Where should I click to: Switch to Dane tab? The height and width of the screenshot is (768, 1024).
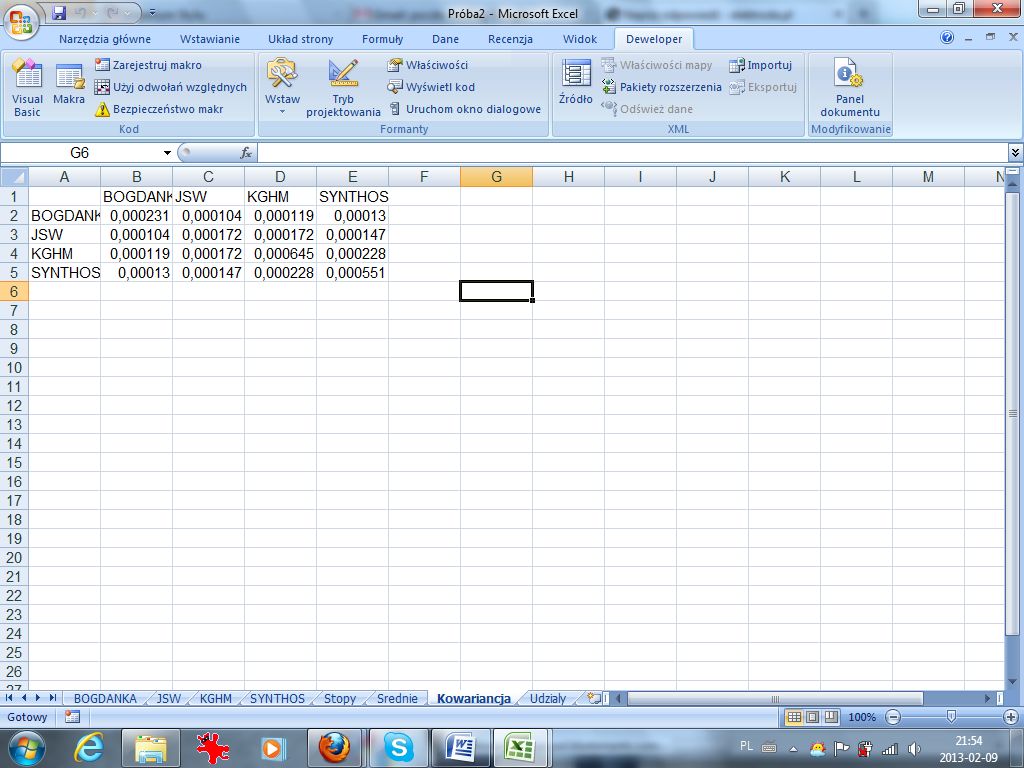tap(445, 39)
